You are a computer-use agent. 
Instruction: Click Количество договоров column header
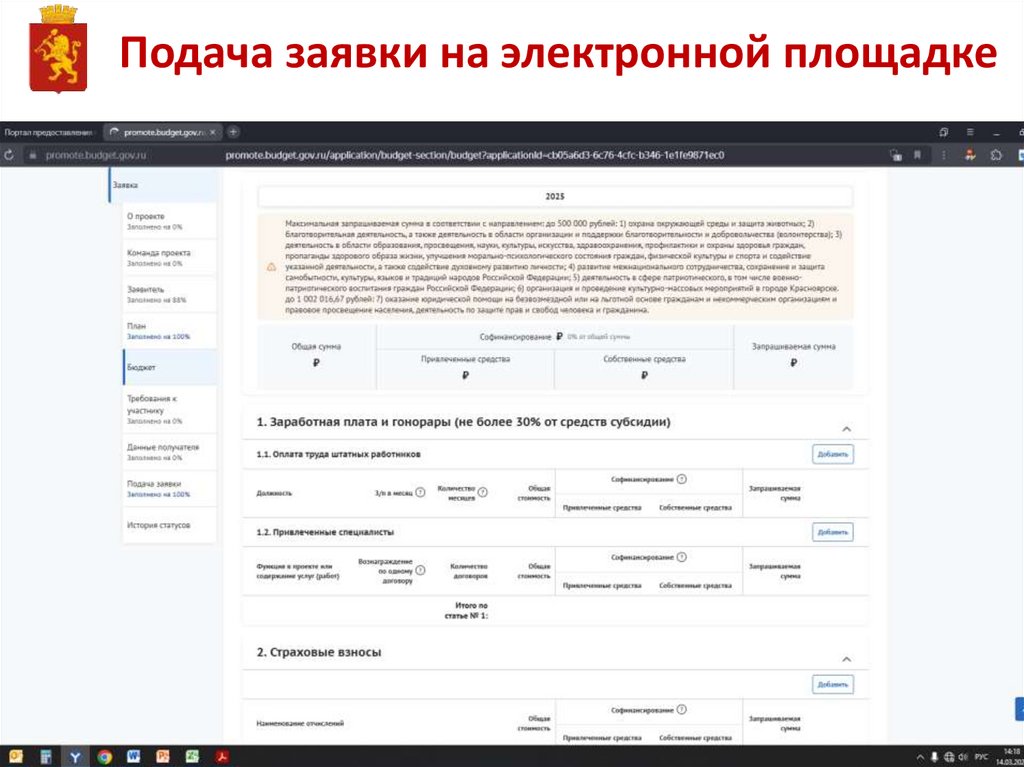(469, 571)
